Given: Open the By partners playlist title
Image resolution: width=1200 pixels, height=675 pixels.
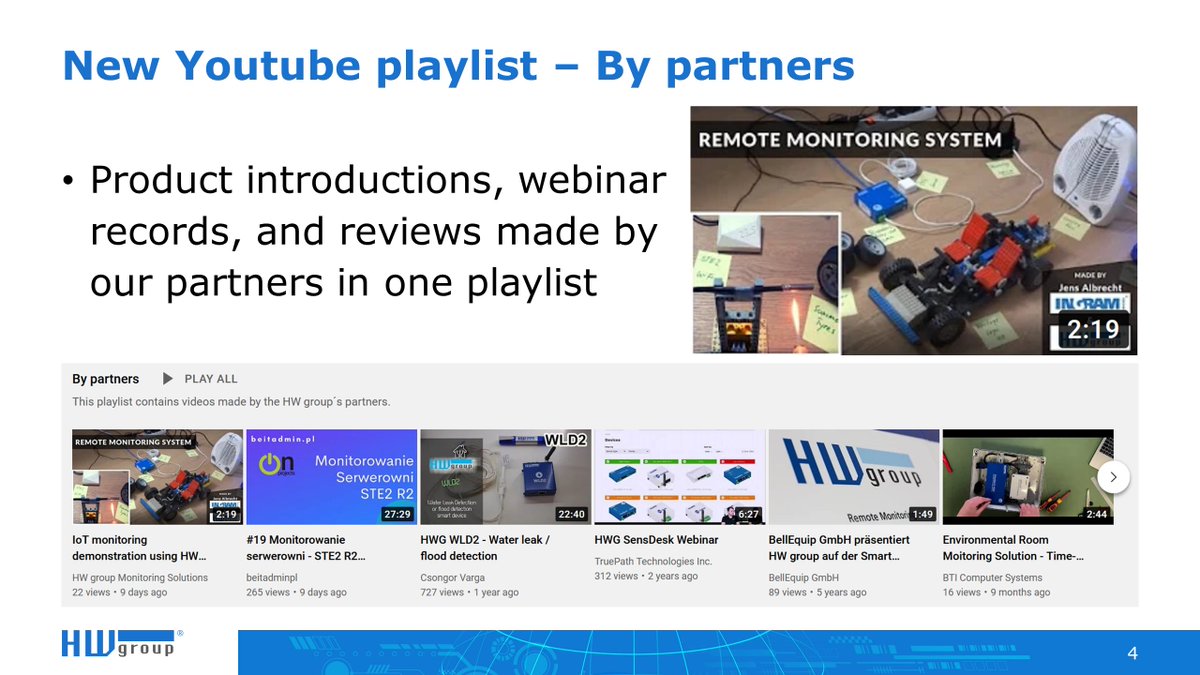Looking at the screenshot, I should click(x=106, y=379).
